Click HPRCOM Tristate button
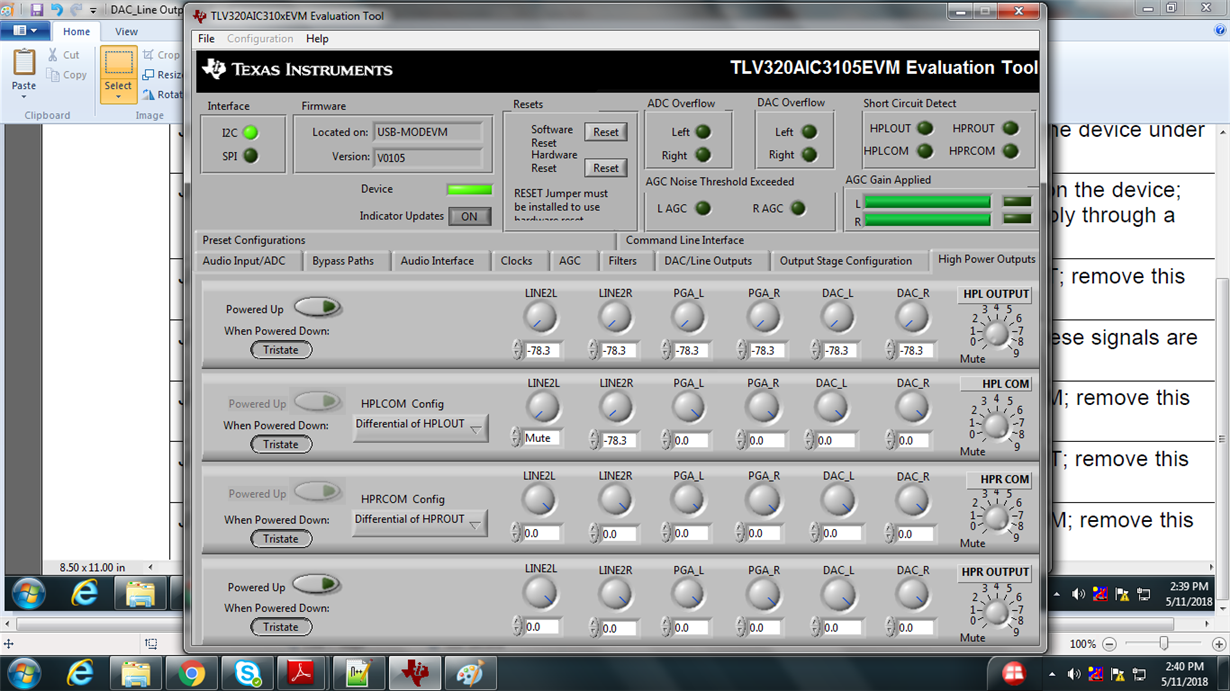 coord(281,539)
